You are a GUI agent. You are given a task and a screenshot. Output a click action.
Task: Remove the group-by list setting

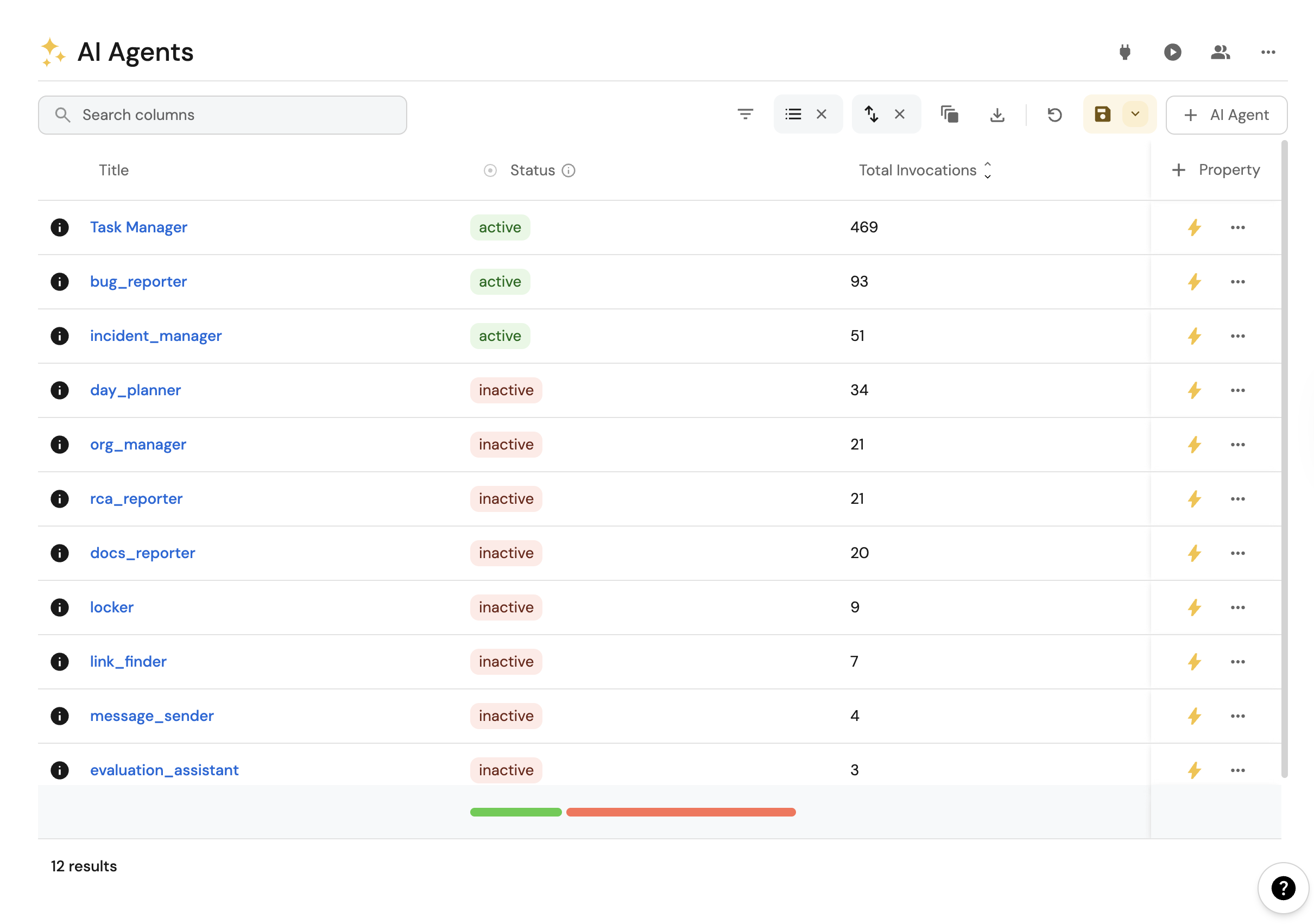pos(821,115)
